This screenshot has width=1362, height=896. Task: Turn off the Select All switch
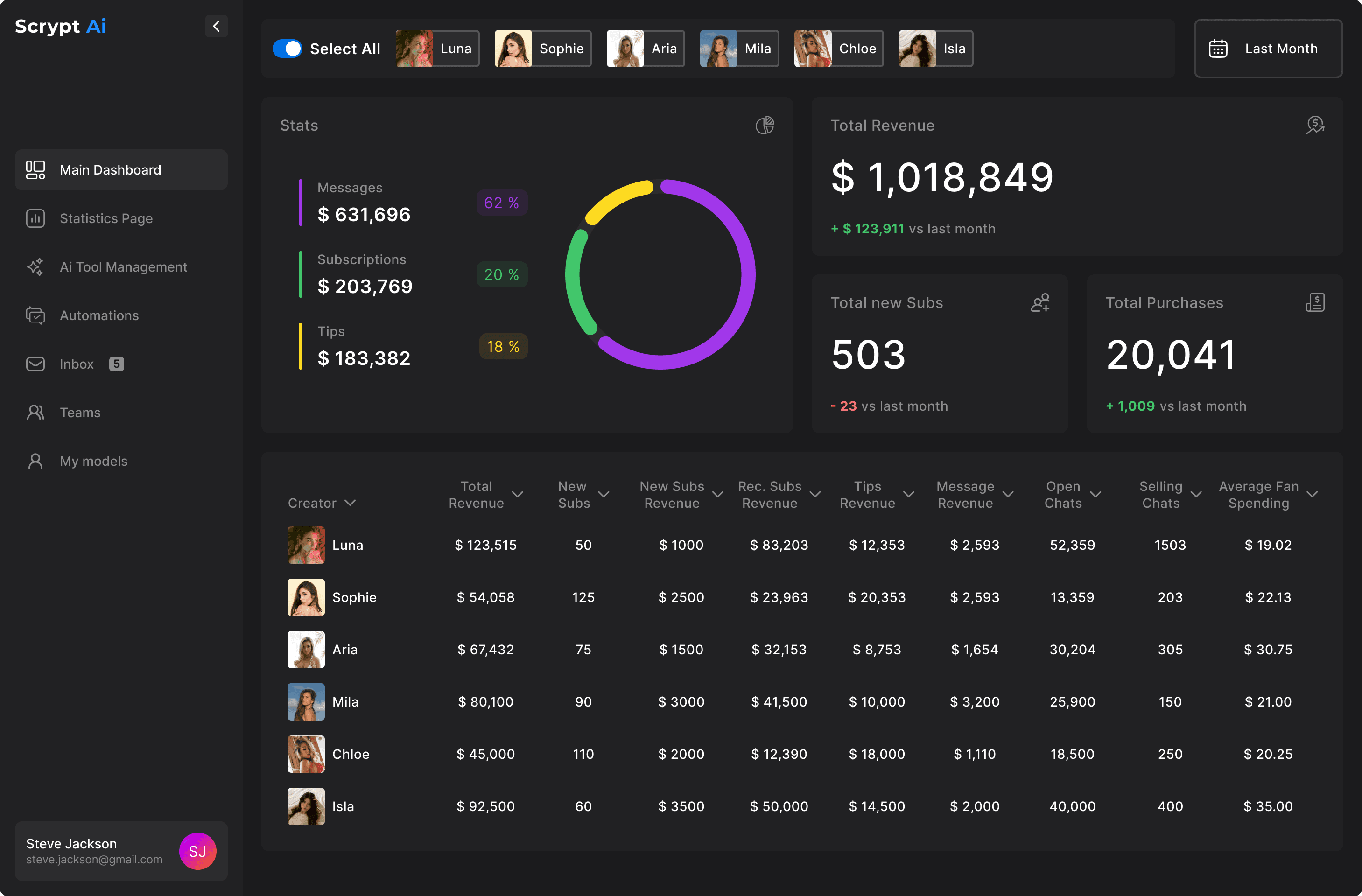click(x=287, y=49)
